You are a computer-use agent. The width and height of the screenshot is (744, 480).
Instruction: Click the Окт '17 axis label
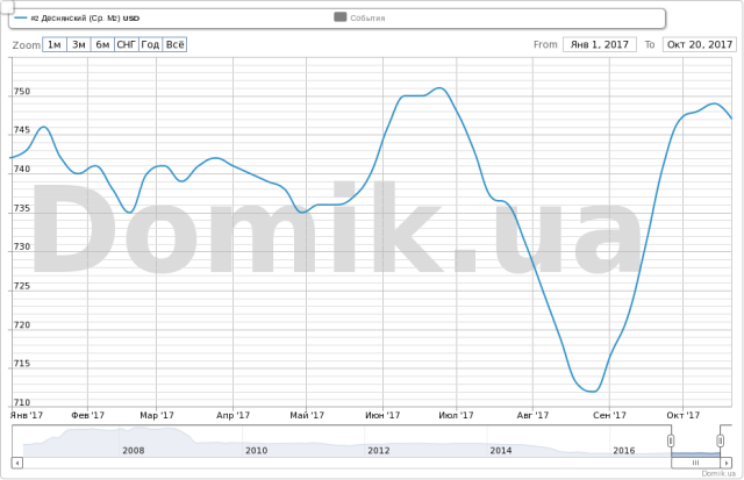click(683, 415)
